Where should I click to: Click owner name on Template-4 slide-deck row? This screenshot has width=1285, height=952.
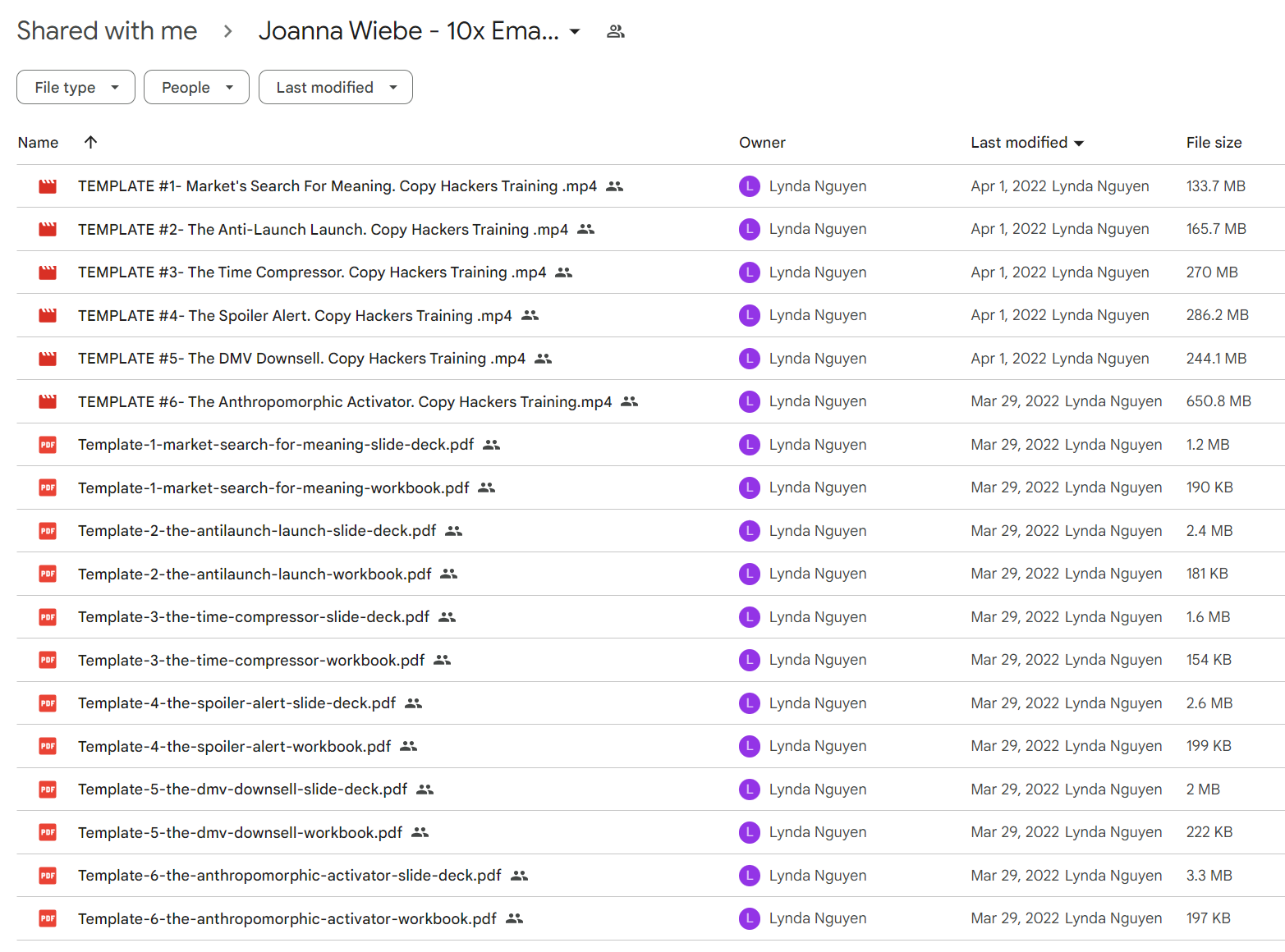click(818, 703)
